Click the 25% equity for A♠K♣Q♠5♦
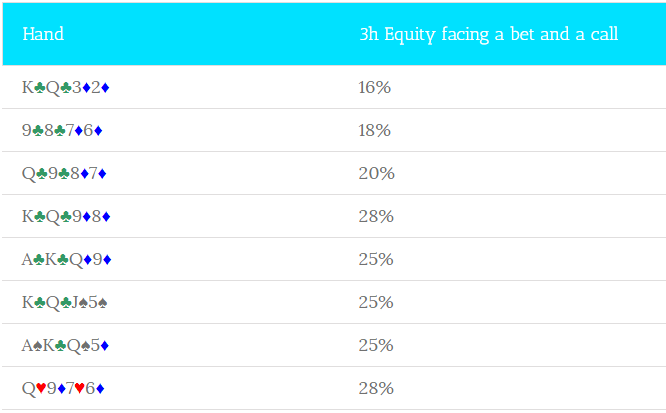The image size is (666, 413). pyautogui.click(x=376, y=345)
